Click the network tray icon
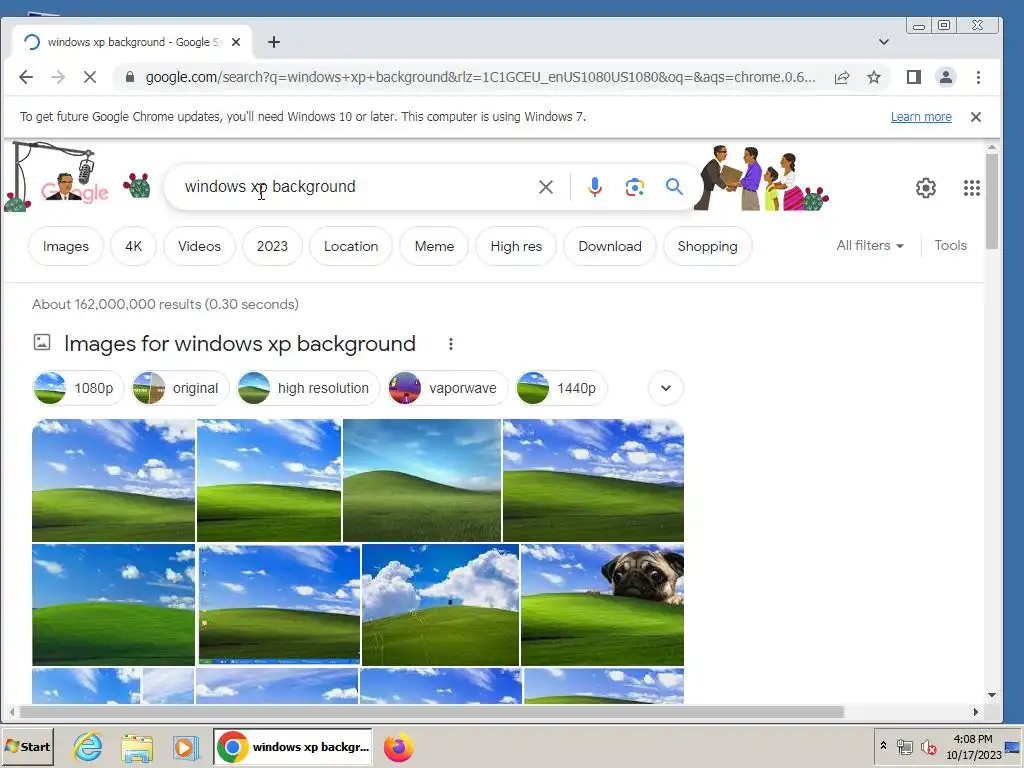The height and width of the screenshot is (768, 1024). pyautogui.click(x=904, y=747)
